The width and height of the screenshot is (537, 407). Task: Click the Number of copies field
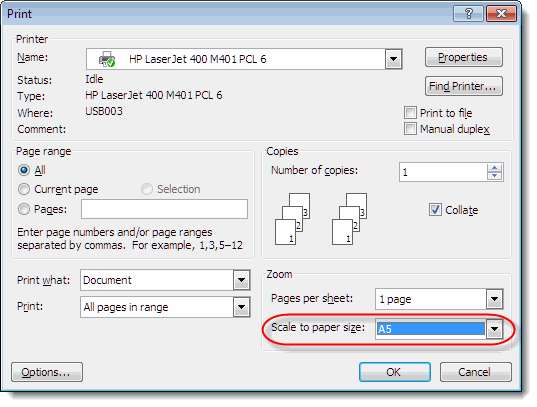(x=443, y=172)
